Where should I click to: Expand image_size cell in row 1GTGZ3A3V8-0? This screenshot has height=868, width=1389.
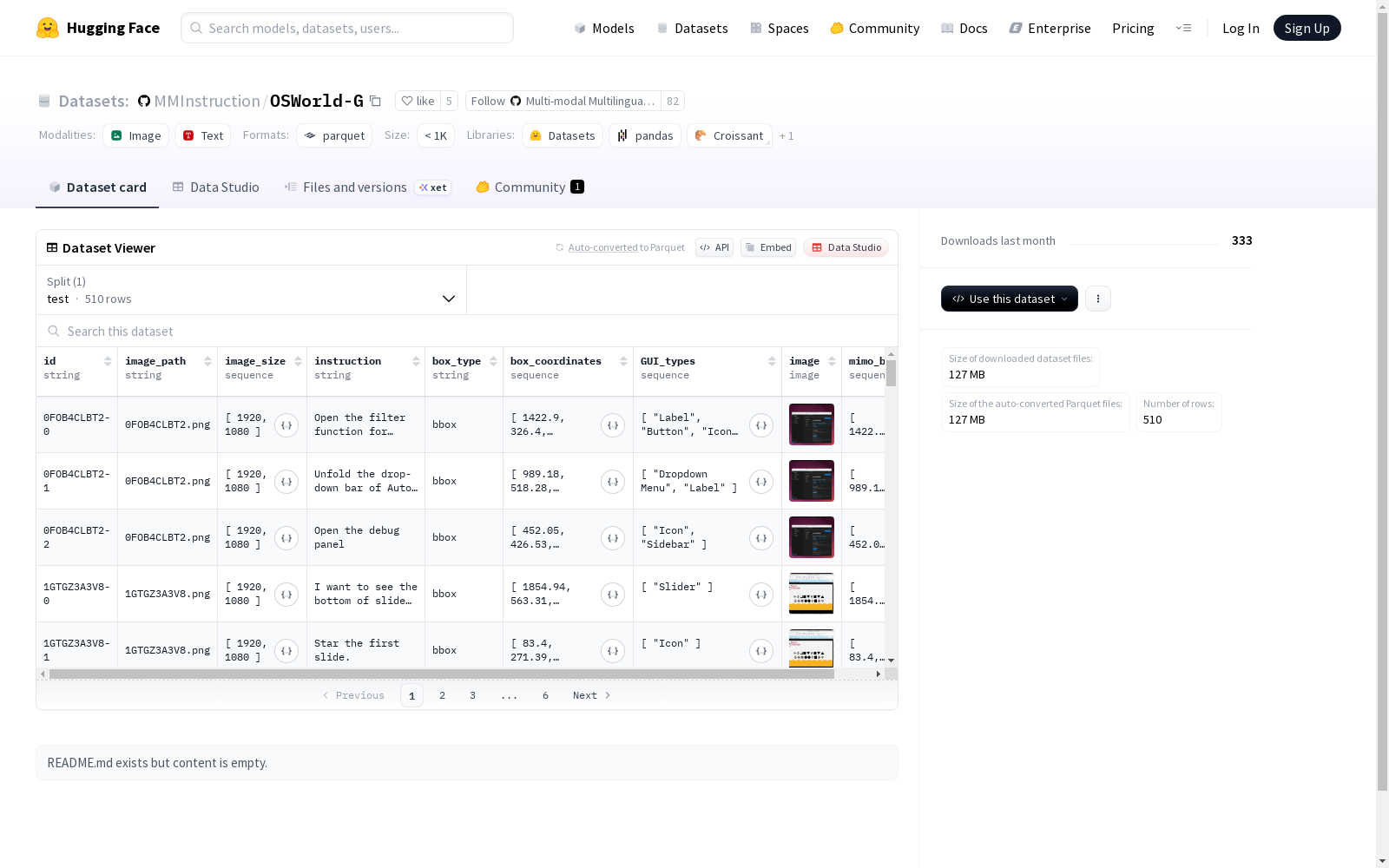click(x=286, y=595)
